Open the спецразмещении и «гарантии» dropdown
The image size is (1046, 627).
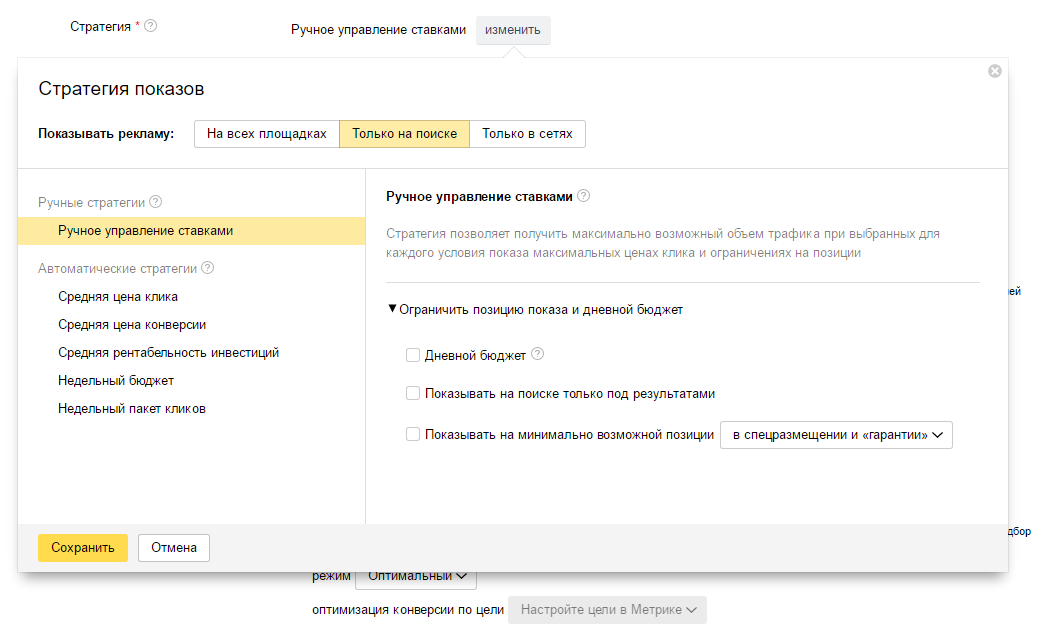coord(836,435)
